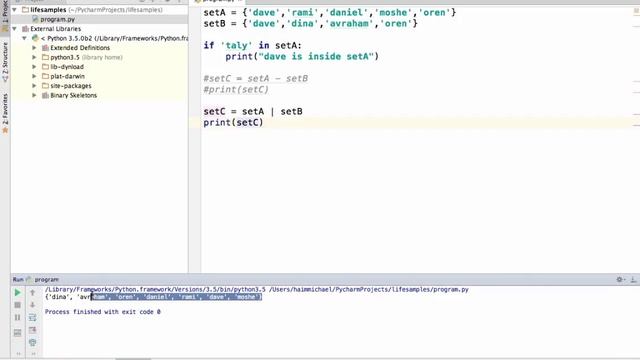This screenshot has width=640, height=360.
Task: Select program.py in the project tree
Action: pos(58,19)
